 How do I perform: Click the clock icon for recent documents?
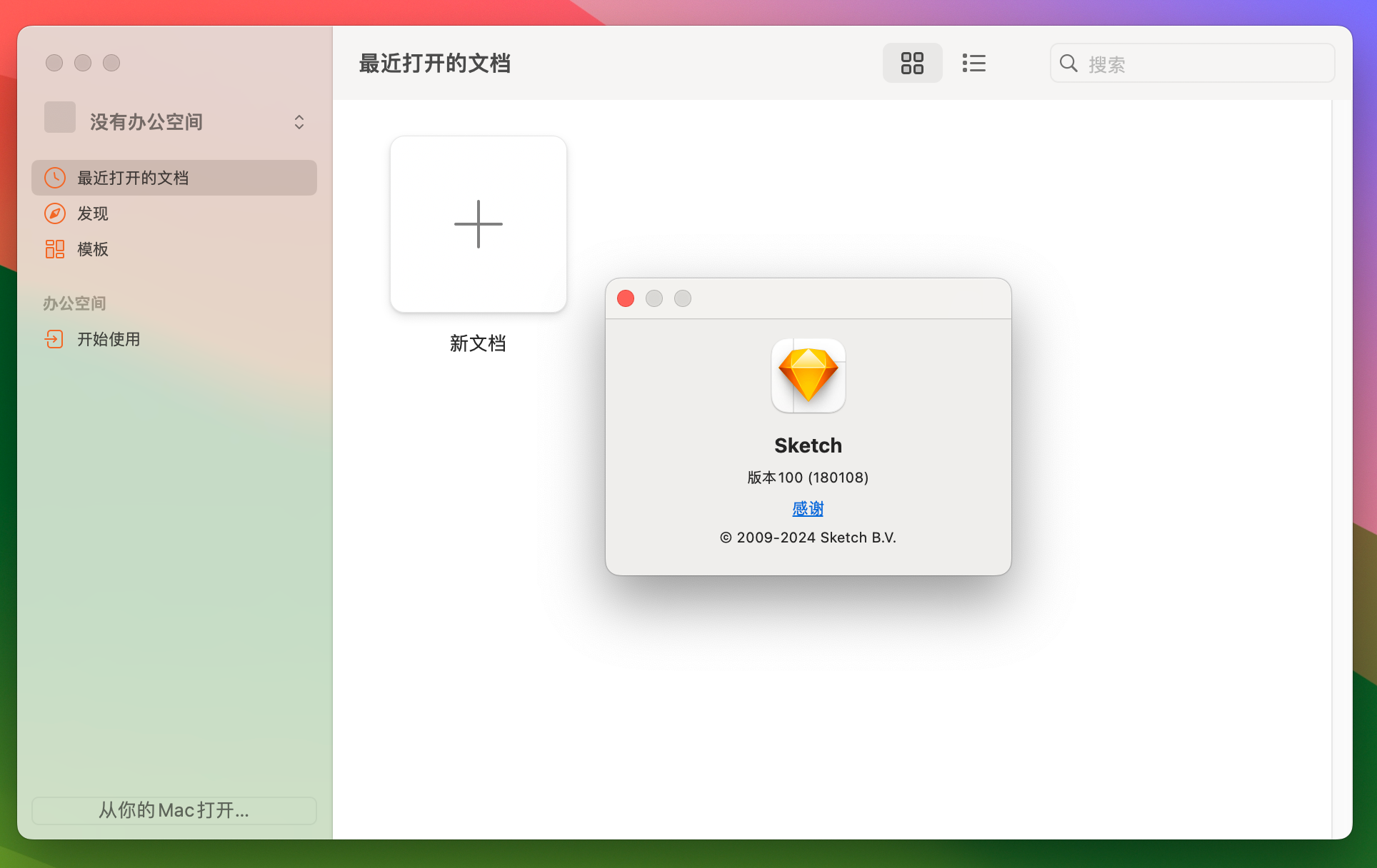tap(55, 178)
